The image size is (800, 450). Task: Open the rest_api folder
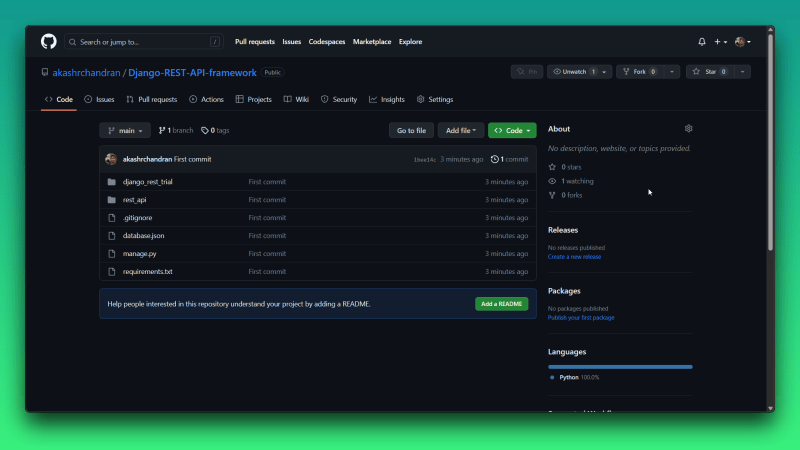point(134,200)
